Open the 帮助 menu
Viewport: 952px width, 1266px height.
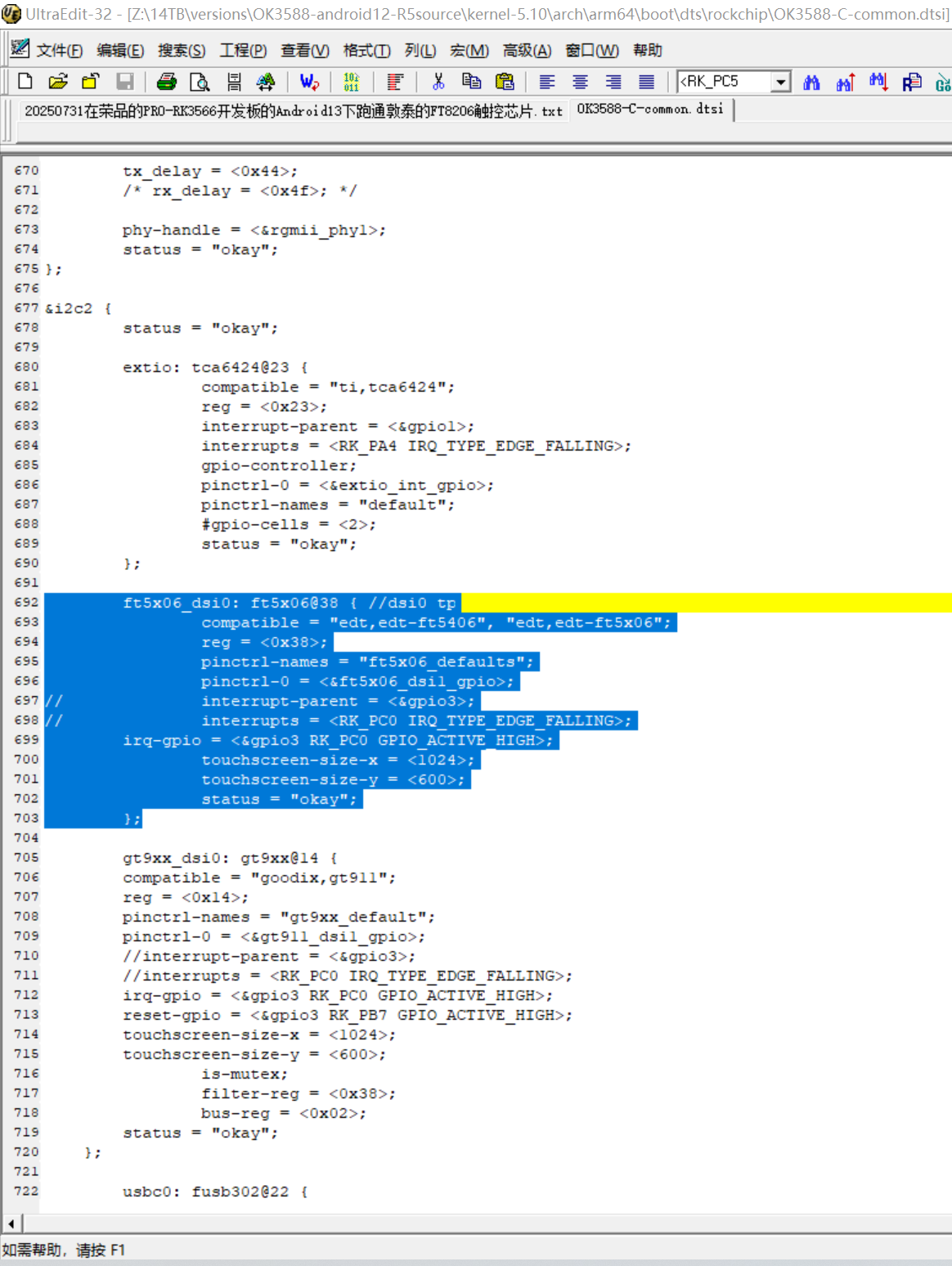(647, 51)
